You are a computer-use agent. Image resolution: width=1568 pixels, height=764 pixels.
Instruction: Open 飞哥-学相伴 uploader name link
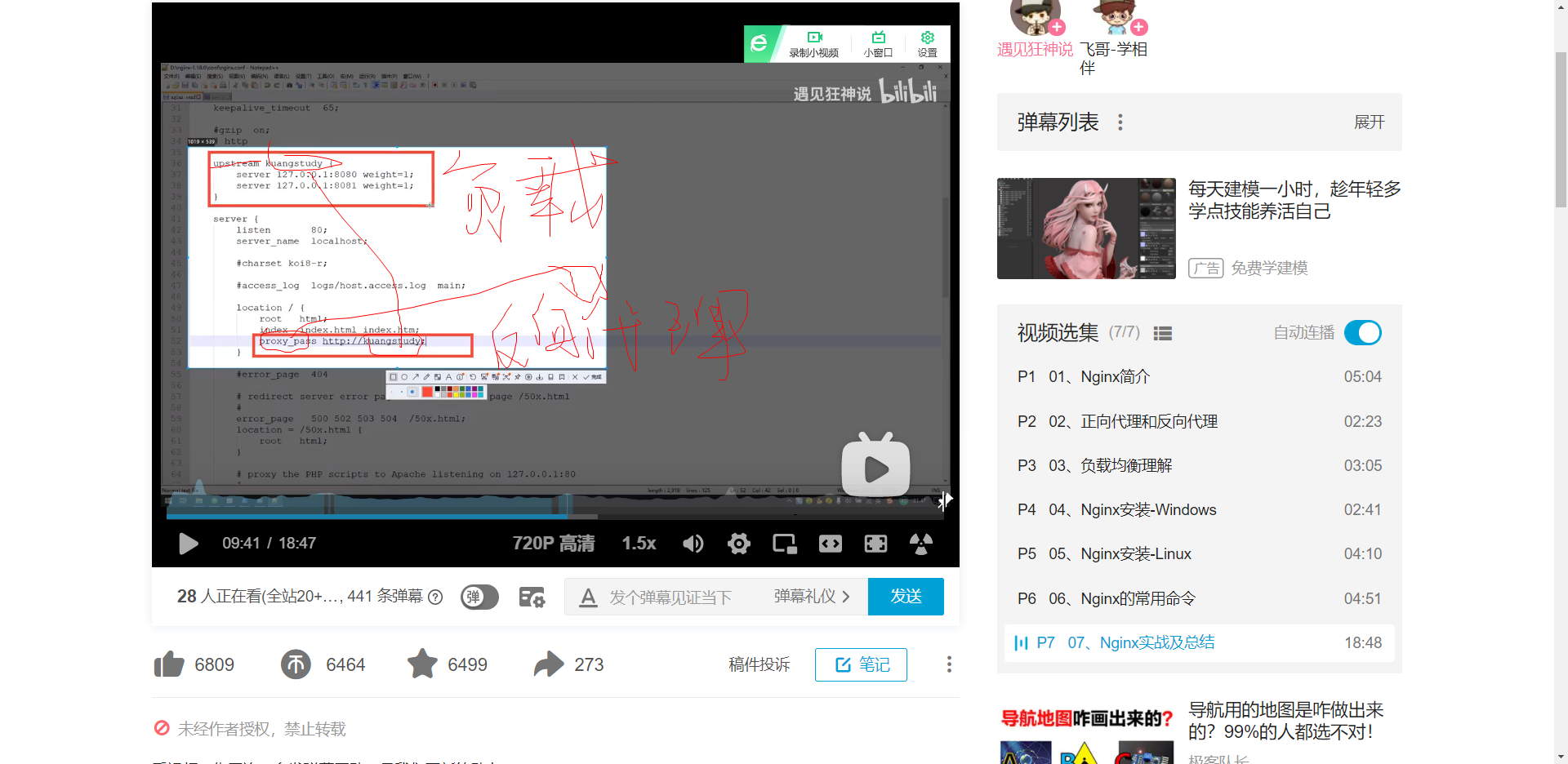1113,59
